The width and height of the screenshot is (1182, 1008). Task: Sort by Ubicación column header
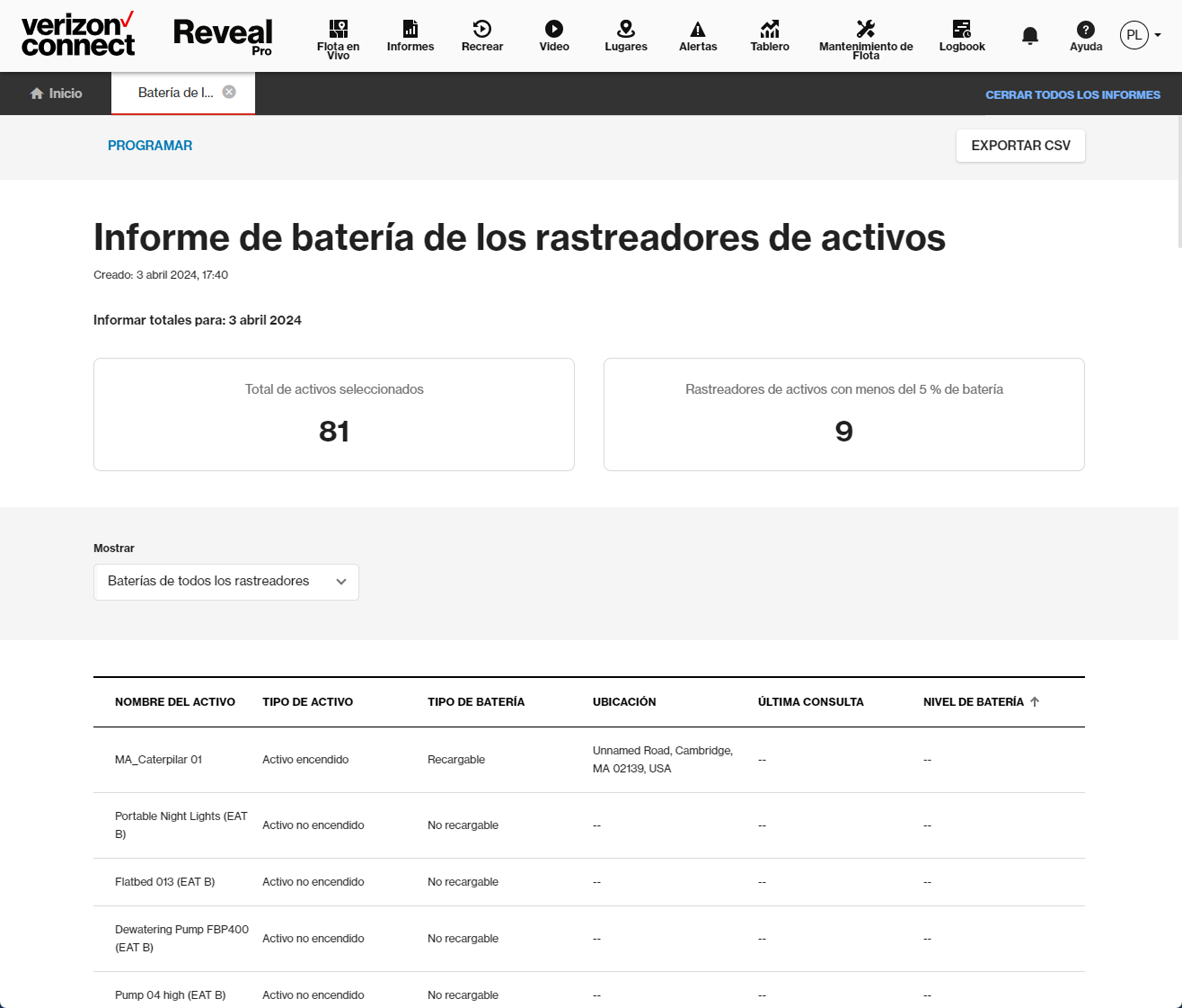pos(624,702)
